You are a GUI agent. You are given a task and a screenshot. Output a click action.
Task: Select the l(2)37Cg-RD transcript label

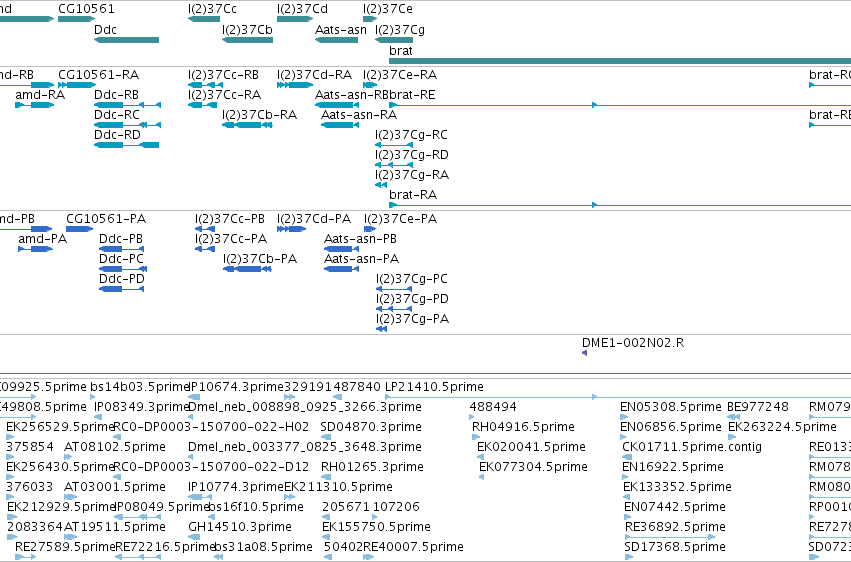point(412,155)
